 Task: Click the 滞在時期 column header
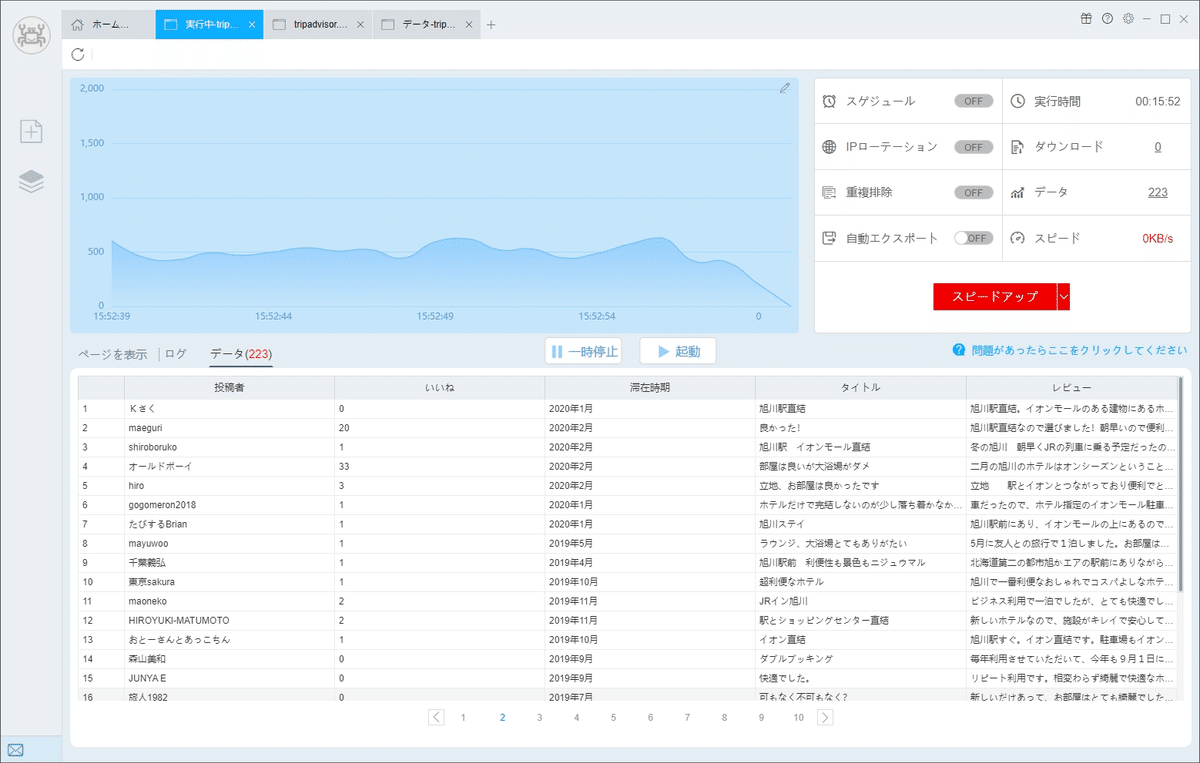650,387
